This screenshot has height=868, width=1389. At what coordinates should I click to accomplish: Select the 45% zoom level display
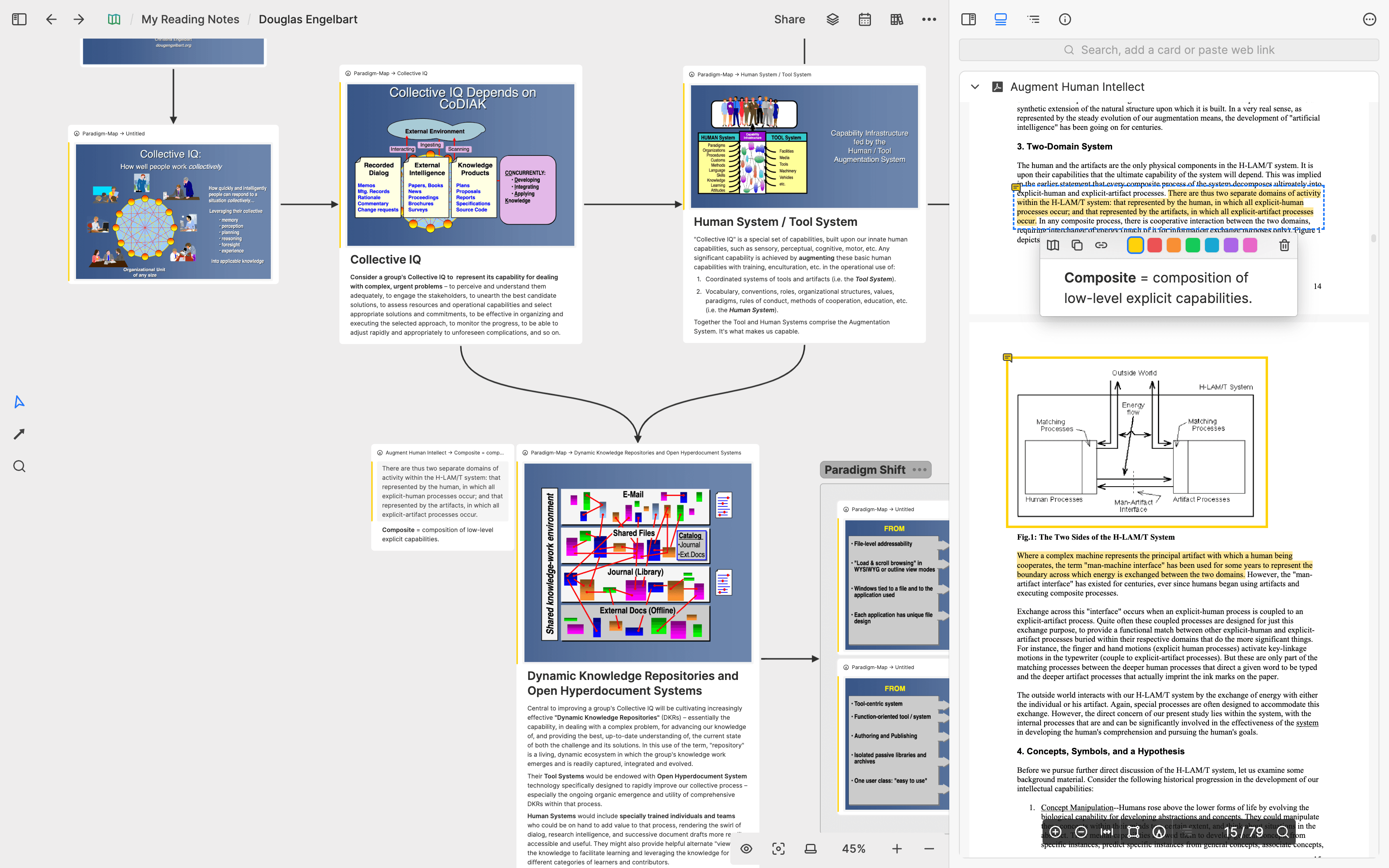(x=854, y=848)
